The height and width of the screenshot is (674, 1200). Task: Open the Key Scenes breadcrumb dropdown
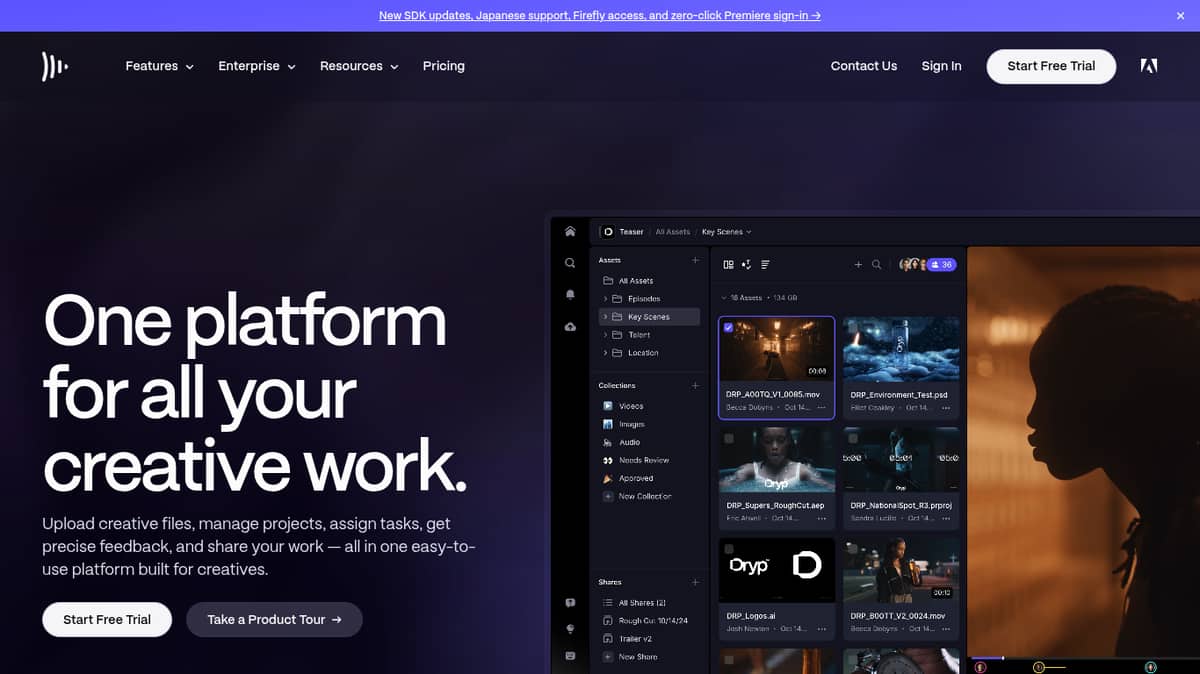click(x=726, y=232)
